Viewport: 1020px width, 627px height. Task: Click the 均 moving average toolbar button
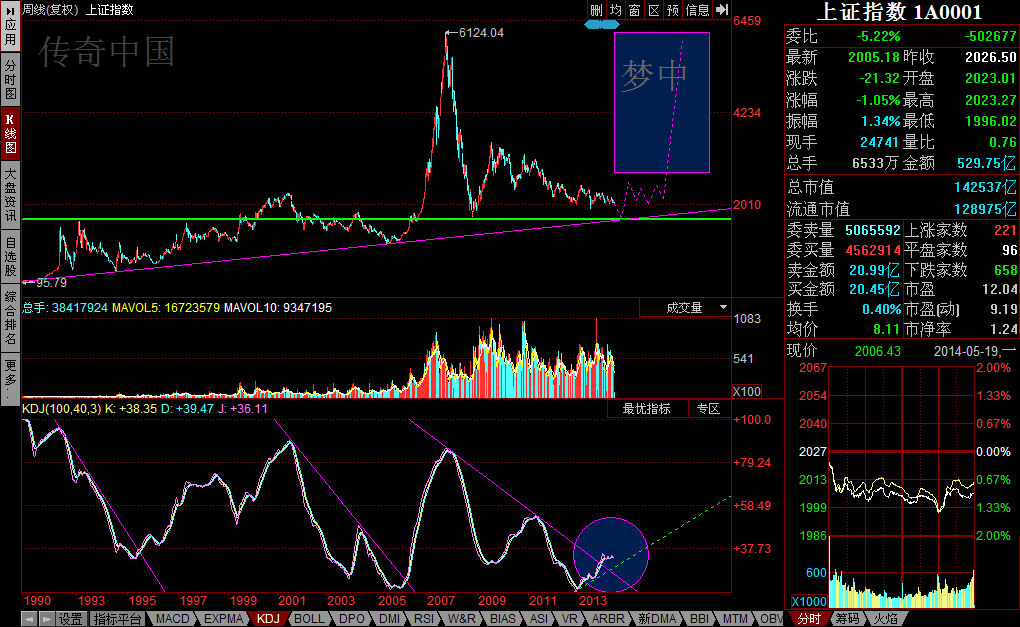coord(616,10)
